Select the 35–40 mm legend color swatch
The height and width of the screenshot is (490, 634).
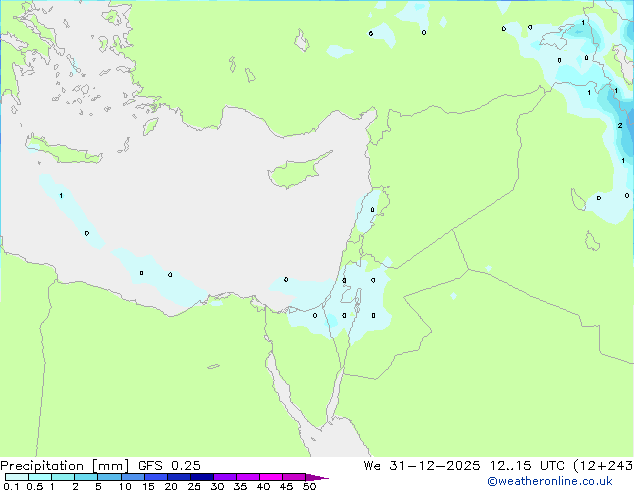248,477
